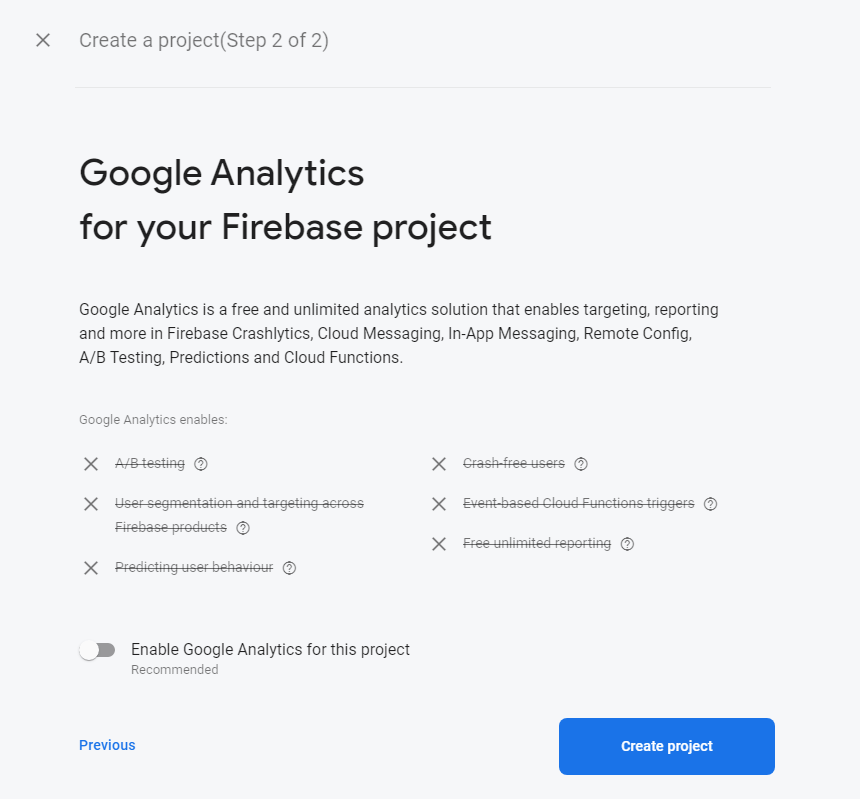Click help icon after User segmentation text
The width and height of the screenshot is (860, 799).
(x=243, y=528)
